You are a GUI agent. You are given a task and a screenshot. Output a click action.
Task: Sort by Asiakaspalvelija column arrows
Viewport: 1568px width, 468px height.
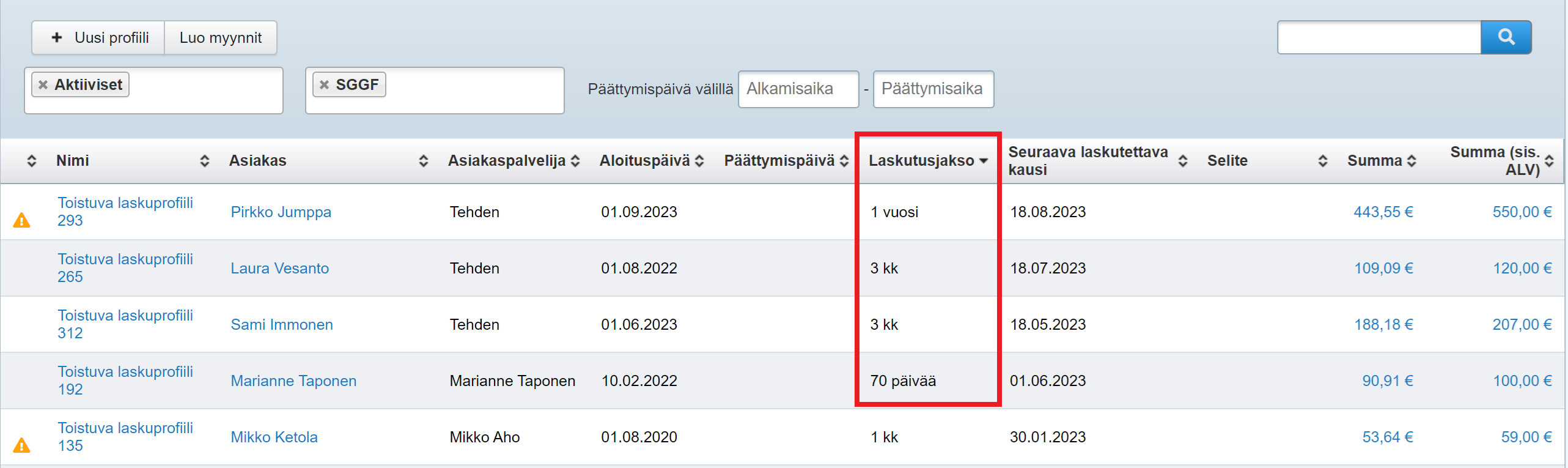(575, 161)
